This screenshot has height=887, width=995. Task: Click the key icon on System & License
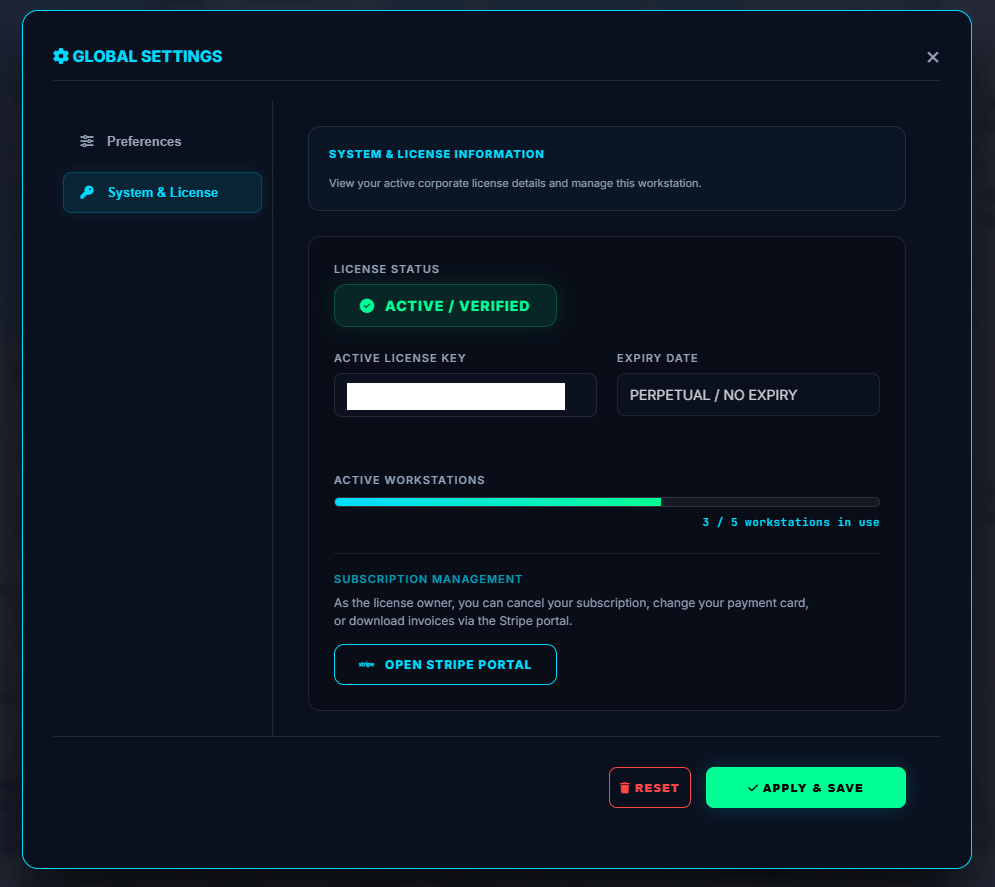coord(86,192)
